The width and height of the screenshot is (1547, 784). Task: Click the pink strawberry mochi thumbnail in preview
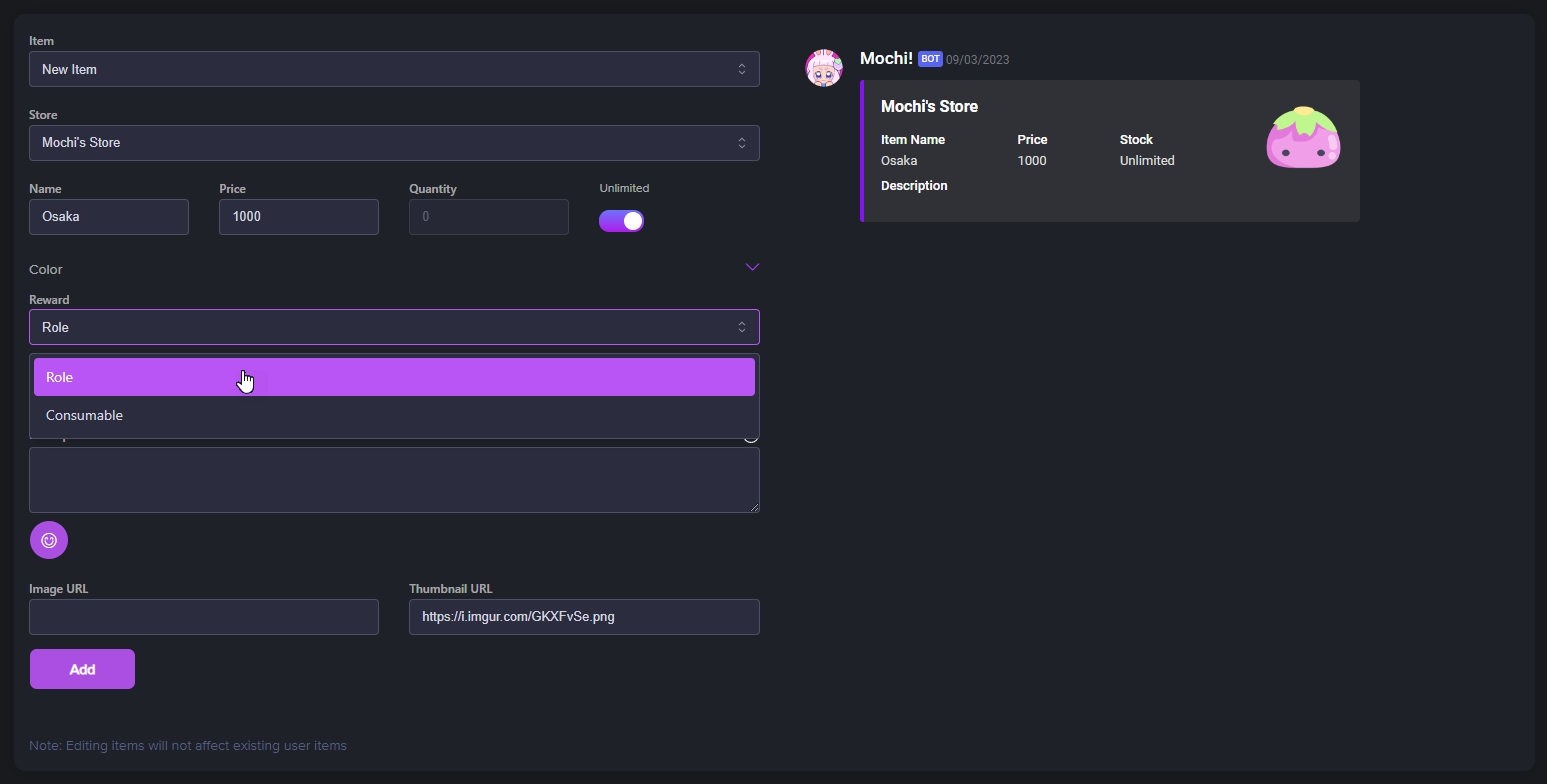click(1302, 138)
